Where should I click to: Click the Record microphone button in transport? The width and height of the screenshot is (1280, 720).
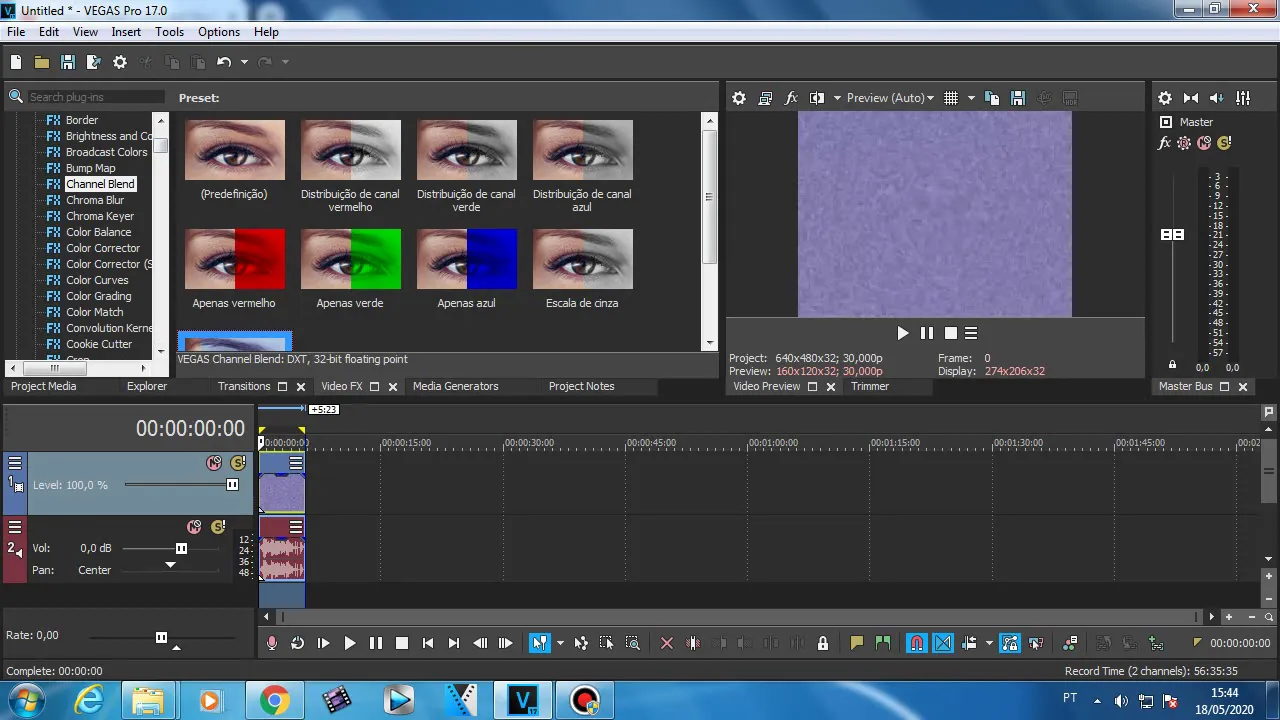coord(271,643)
